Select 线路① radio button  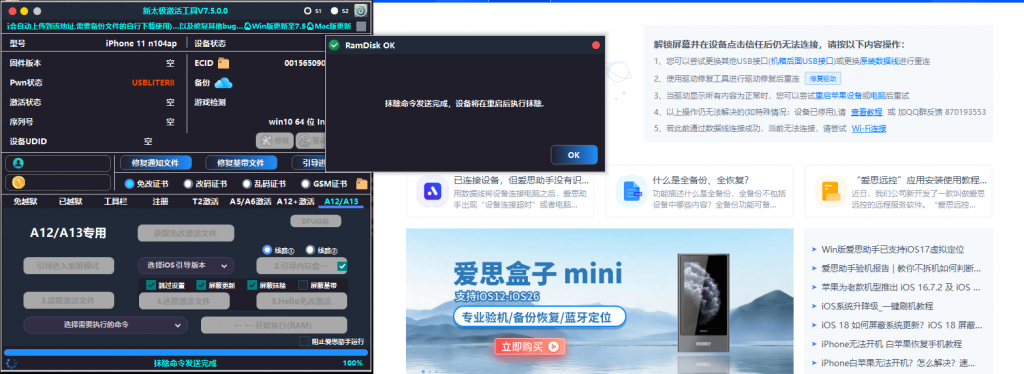pos(266,250)
